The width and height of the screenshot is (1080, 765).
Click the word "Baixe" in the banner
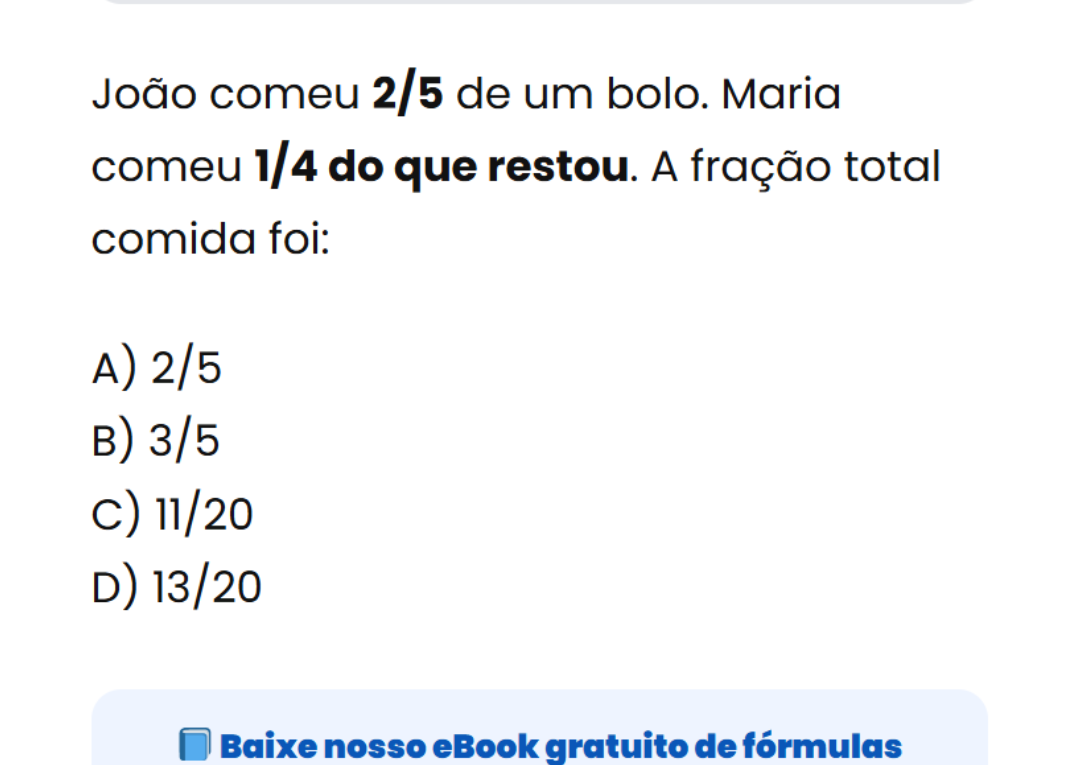[263, 746]
